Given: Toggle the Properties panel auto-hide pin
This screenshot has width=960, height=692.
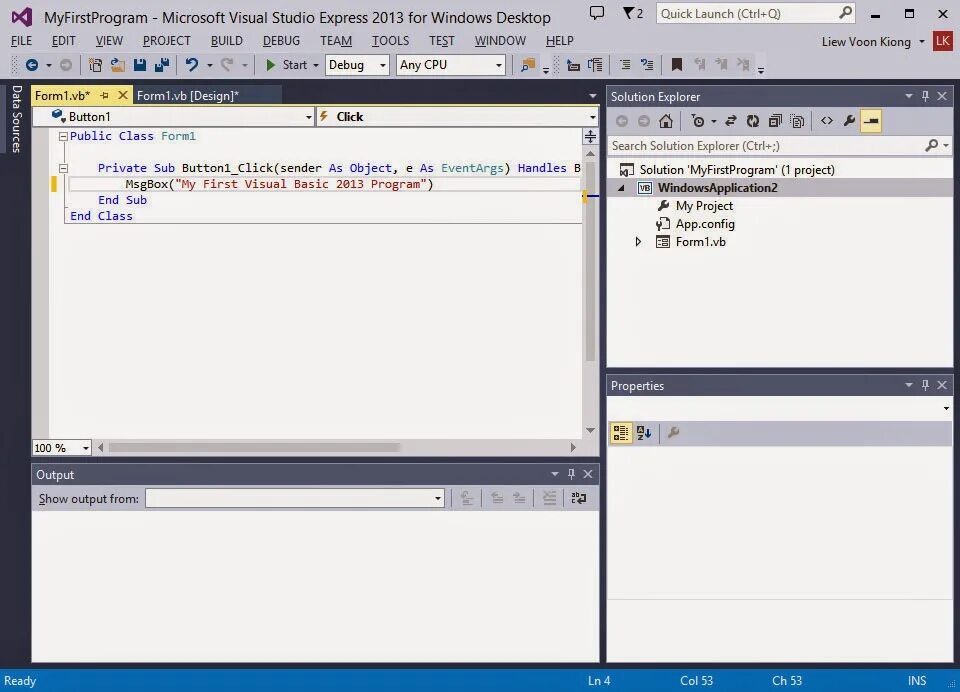Looking at the screenshot, I should [x=925, y=385].
